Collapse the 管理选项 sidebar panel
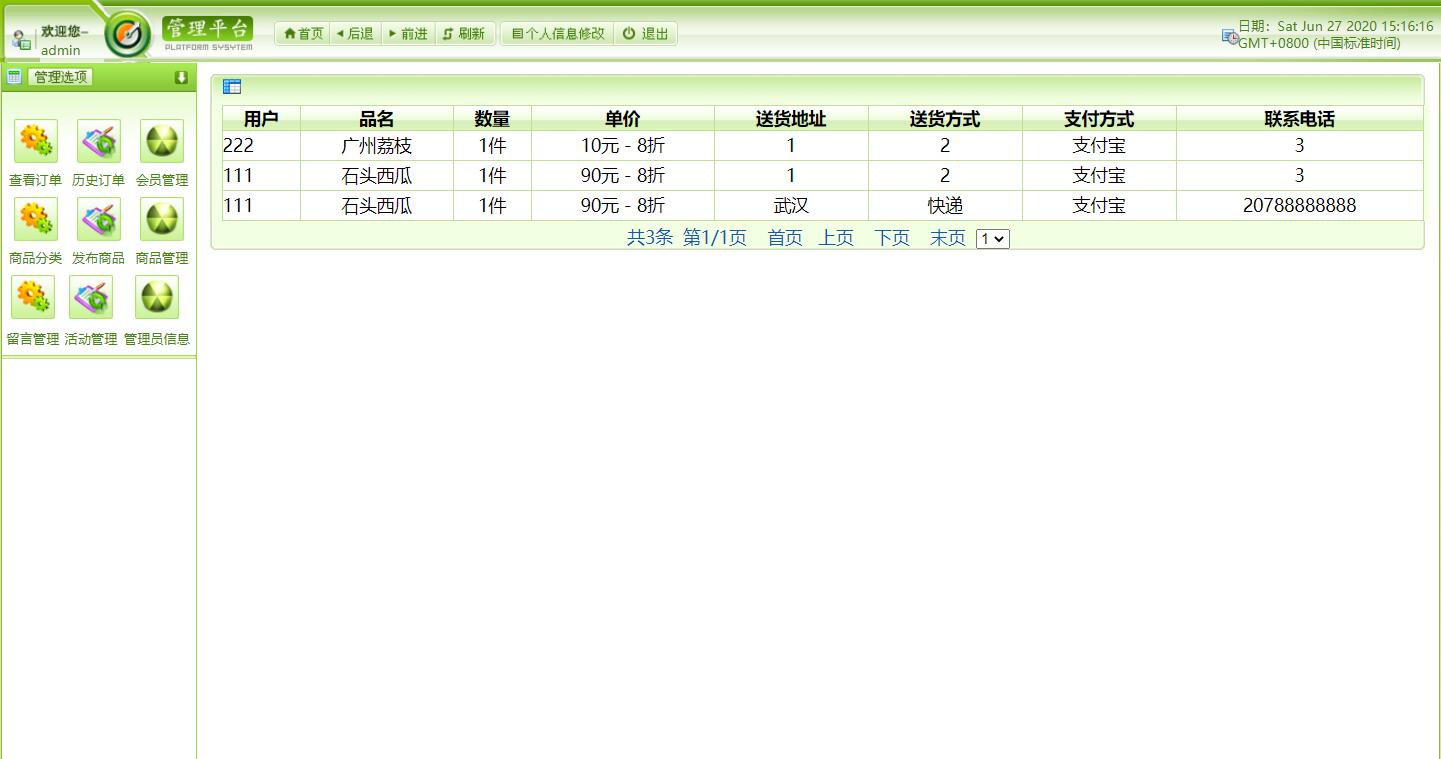Screen dimensions: 1441x759 181,76
